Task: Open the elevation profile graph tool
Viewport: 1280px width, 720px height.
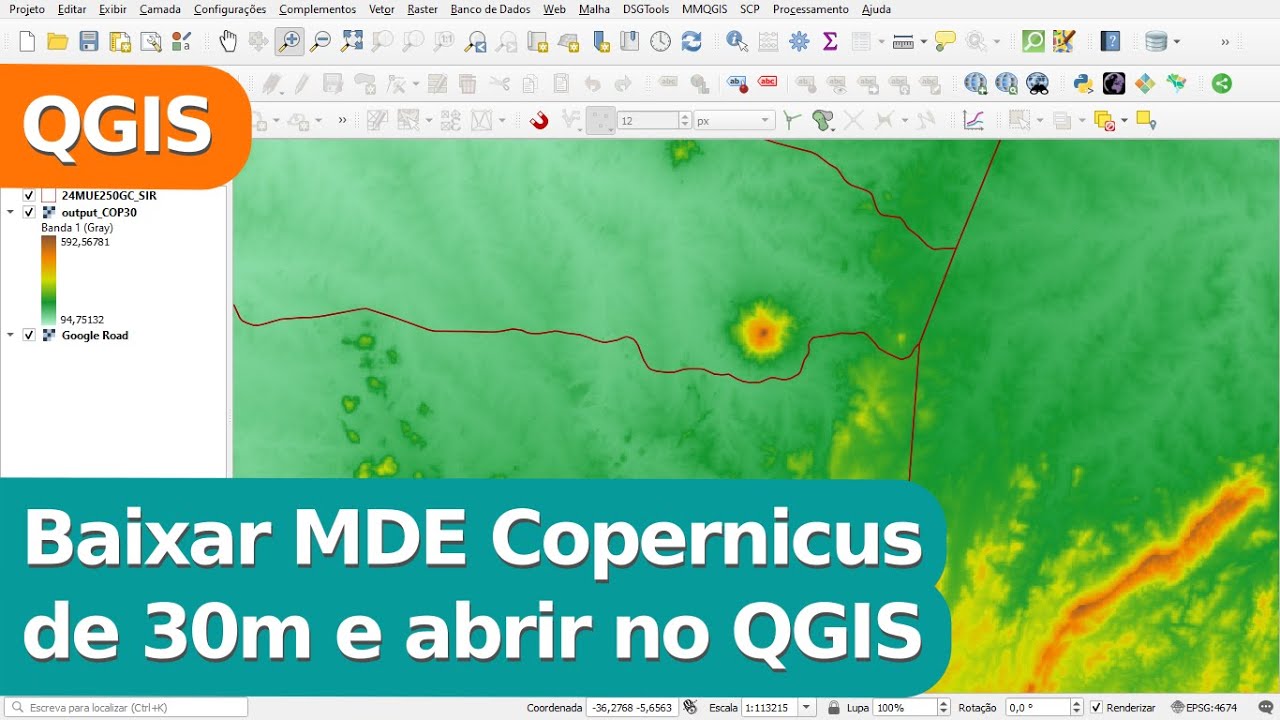Action: (x=973, y=120)
